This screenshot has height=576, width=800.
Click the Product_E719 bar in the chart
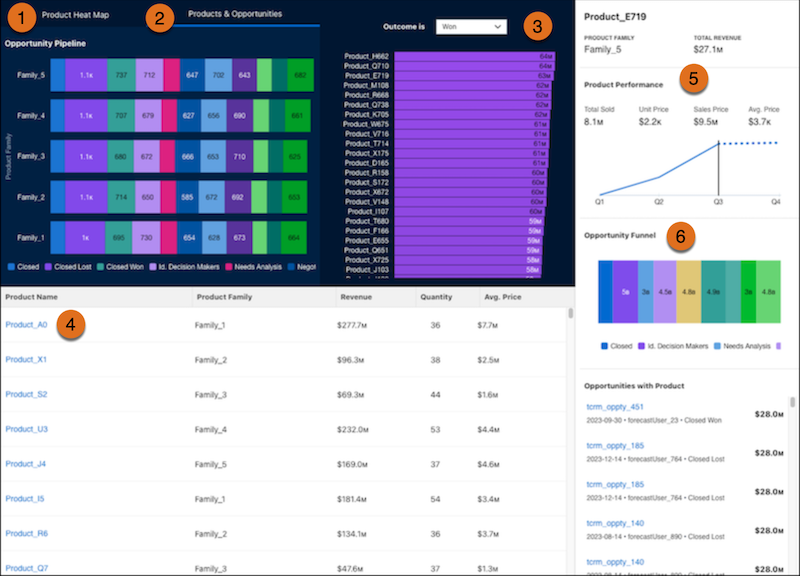pyautogui.click(x=473, y=76)
